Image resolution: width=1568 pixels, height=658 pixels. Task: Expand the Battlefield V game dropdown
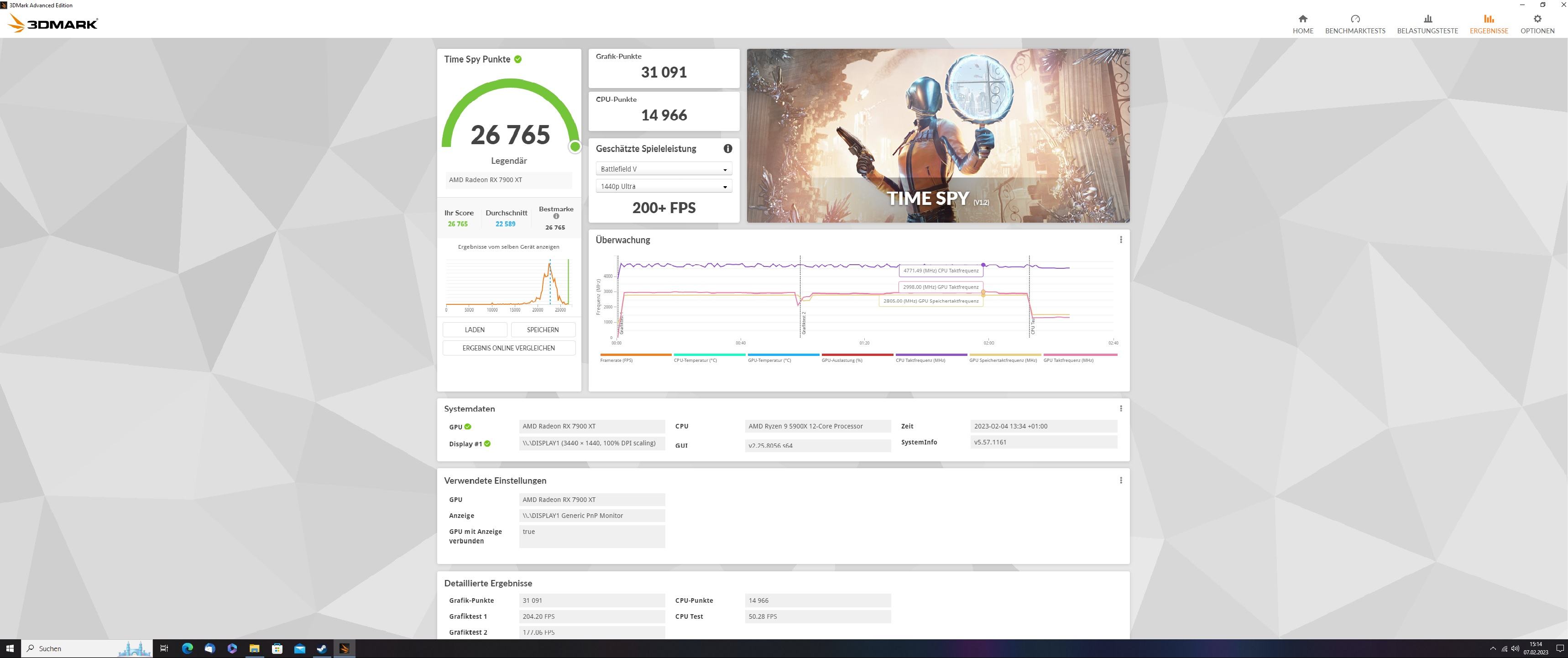point(664,169)
